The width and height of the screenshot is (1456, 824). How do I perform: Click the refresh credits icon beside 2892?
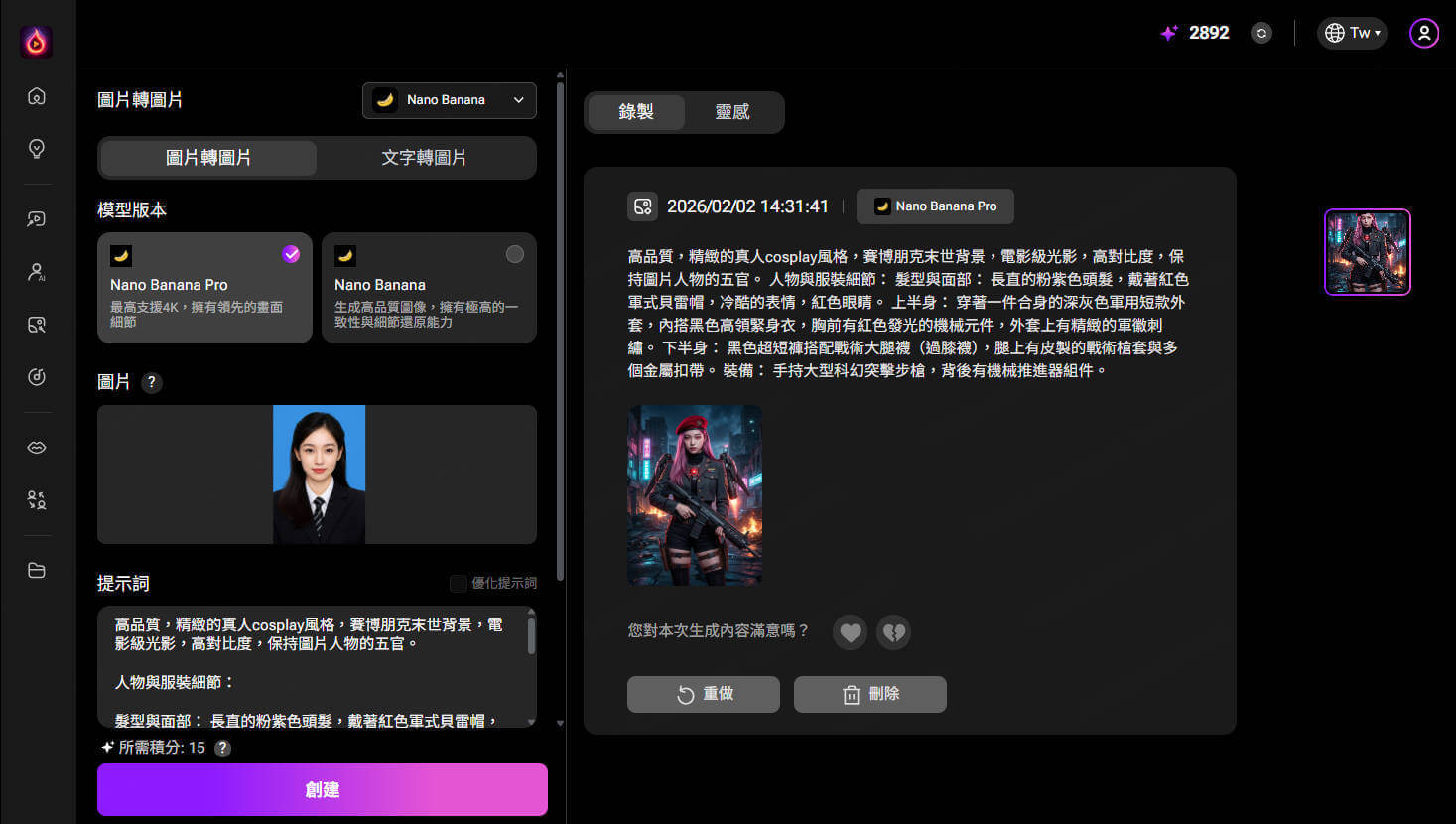point(1261,33)
